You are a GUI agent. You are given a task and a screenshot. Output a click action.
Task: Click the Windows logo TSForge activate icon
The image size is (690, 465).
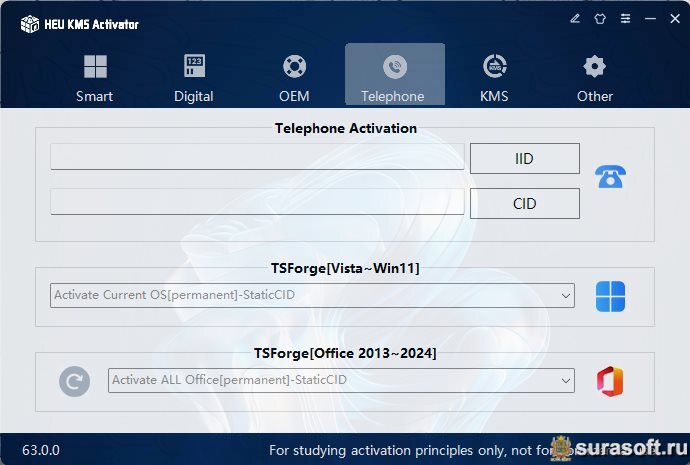[x=610, y=296]
